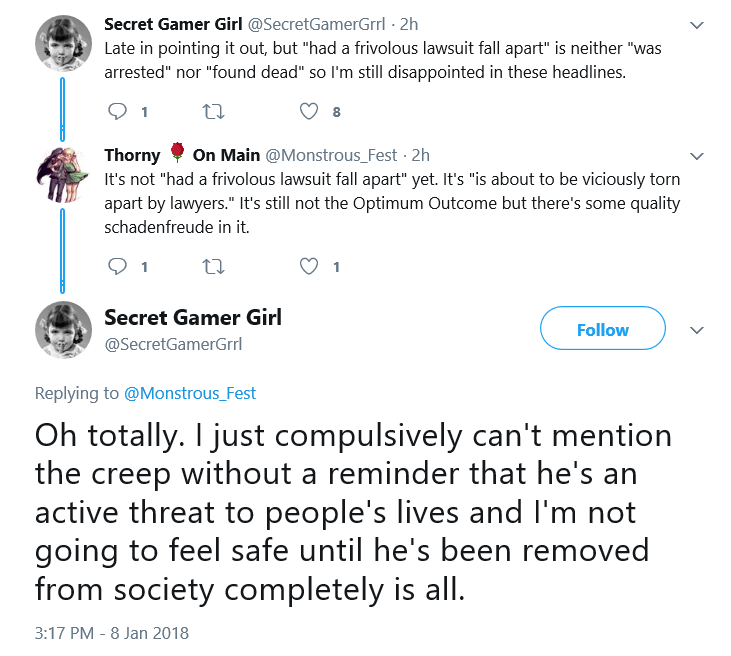Open @SecretGamerGrrl handle in top tweet
This screenshot has height=656, width=731.
316,24
